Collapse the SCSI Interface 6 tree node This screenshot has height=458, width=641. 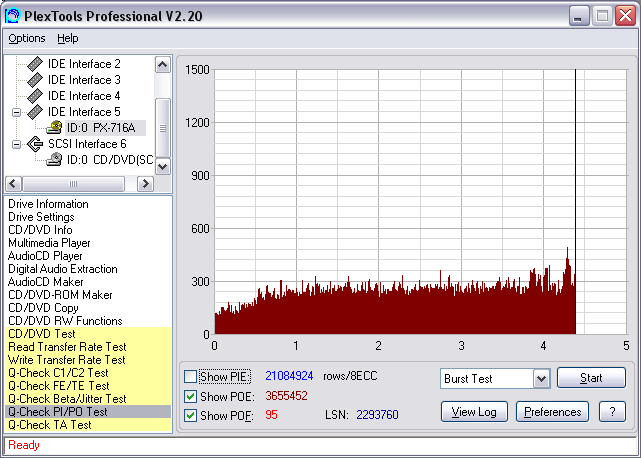tap(16, 144)
